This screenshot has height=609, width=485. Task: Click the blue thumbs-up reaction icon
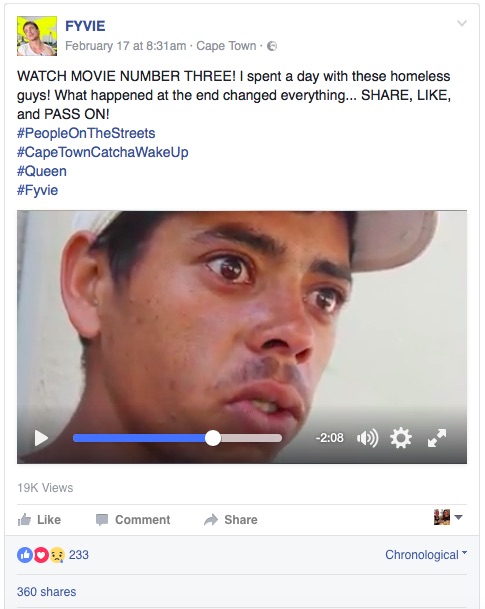coord(24,555)
